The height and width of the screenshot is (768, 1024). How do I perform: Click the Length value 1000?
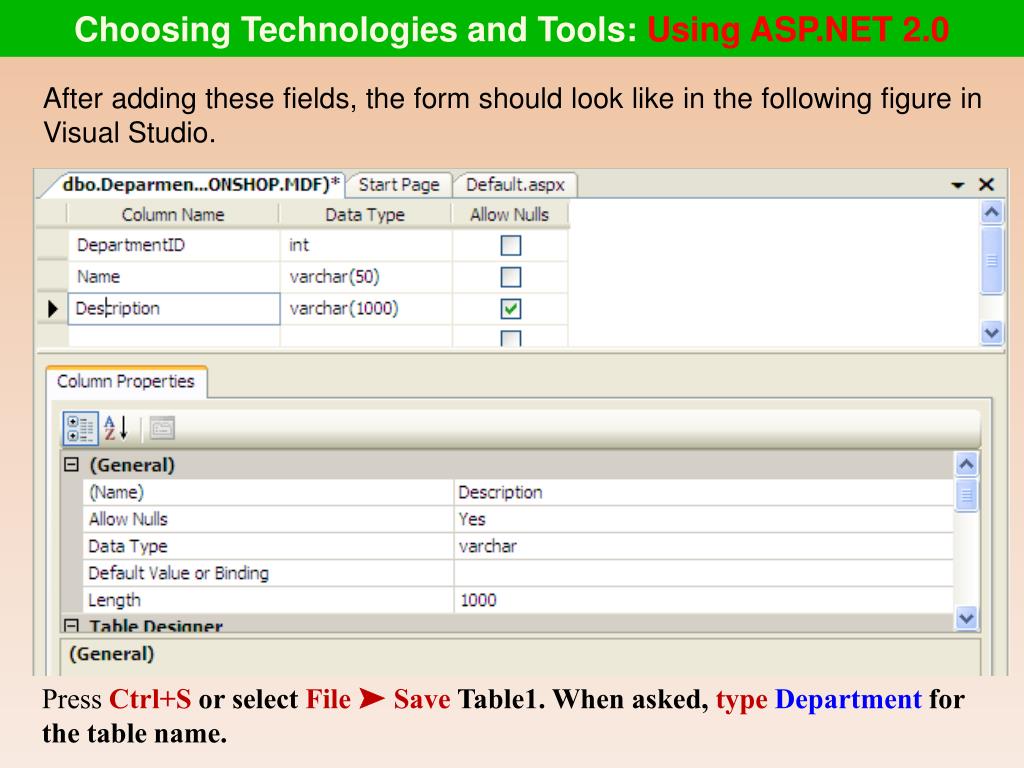point(703,600)
